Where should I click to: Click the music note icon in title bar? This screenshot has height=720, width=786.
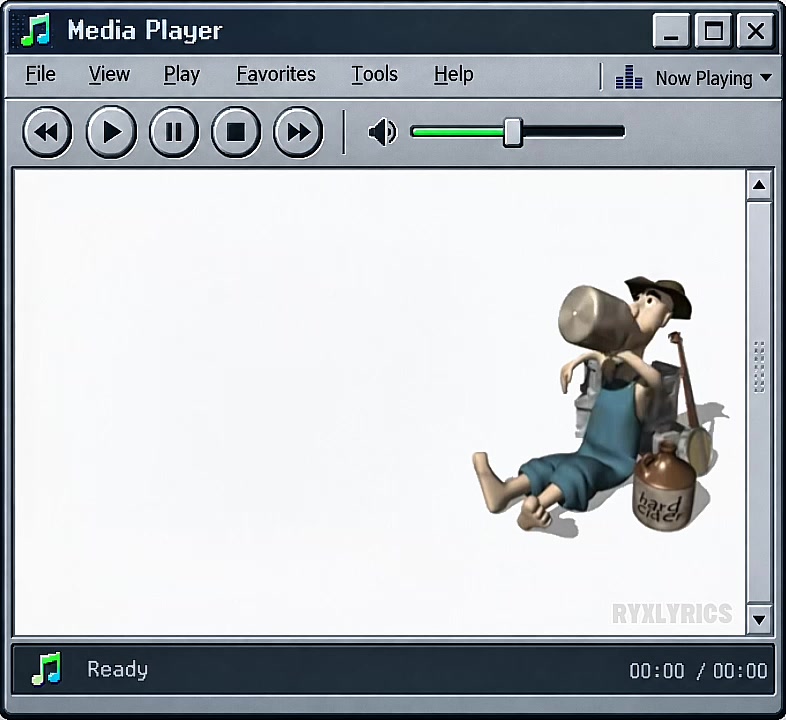(35, 30)
